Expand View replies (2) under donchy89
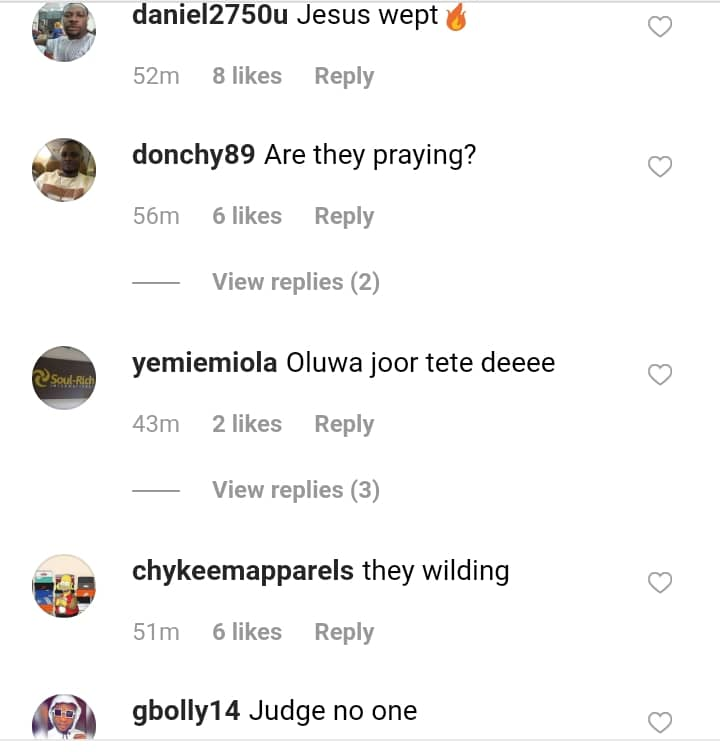This screenshot has width=720, height=752. click(295, 282)
